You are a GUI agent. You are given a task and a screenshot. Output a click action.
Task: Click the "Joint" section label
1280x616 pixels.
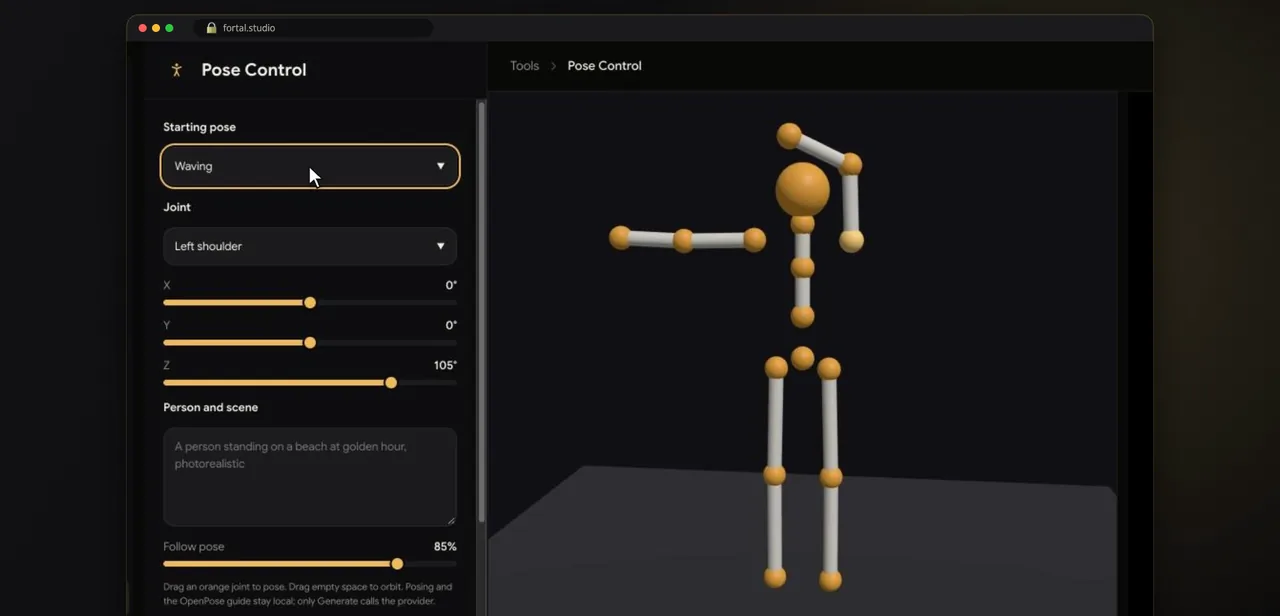(177, 207)
